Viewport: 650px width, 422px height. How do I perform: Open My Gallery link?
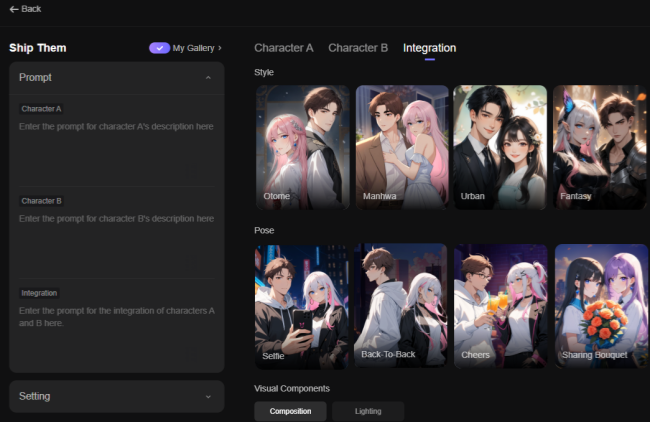[197, 48]
